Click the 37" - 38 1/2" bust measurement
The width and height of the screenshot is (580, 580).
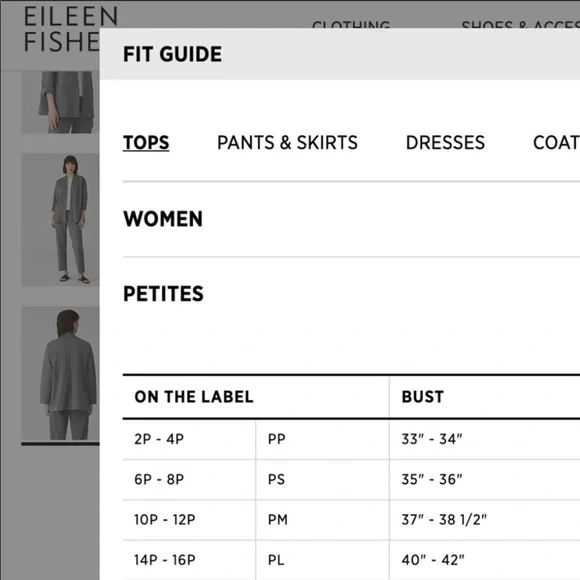click(444, 520)
